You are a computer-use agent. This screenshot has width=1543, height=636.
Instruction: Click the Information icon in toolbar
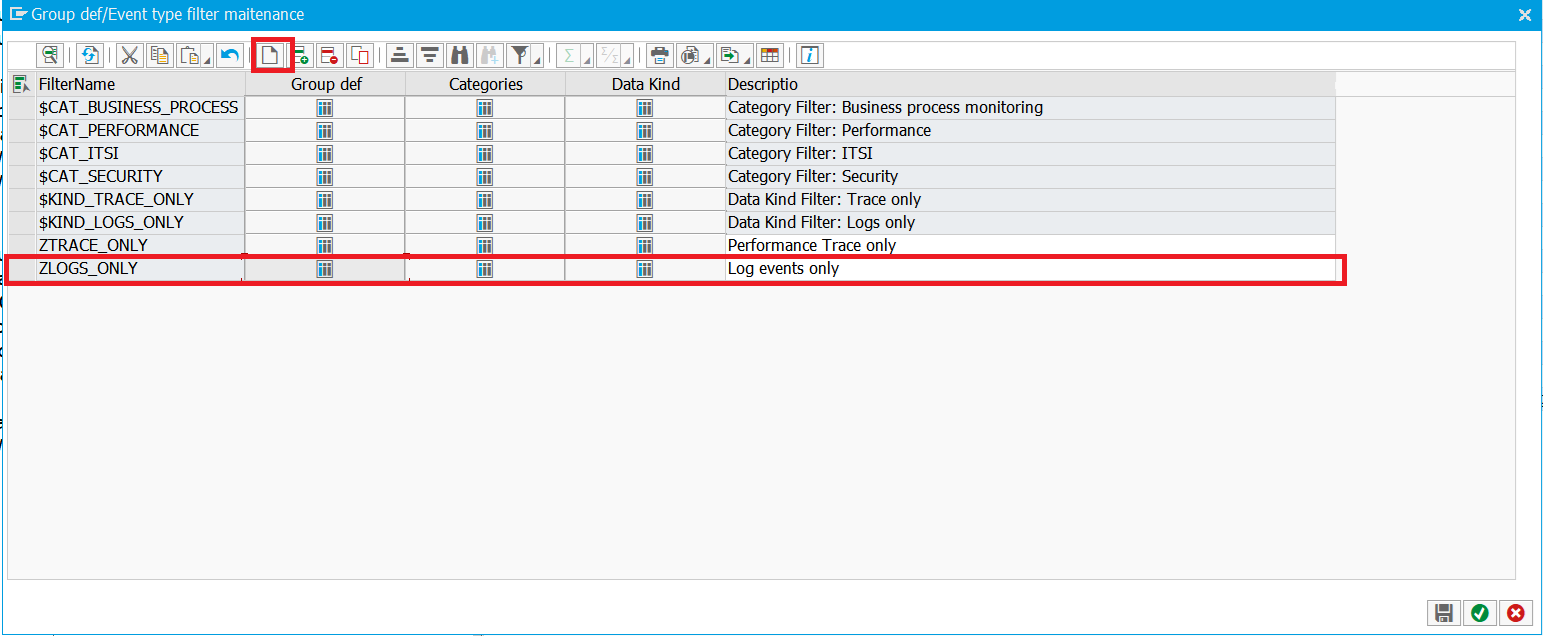tap(809, 55)
